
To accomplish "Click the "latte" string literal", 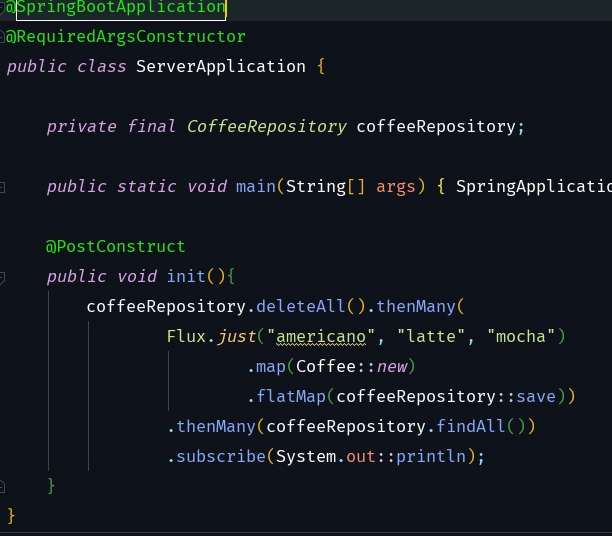I will point(431,337).
